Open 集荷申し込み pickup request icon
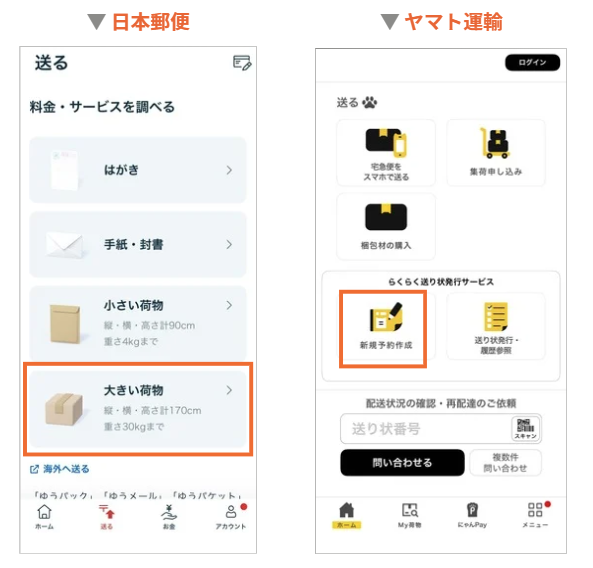 coord(495,143)
